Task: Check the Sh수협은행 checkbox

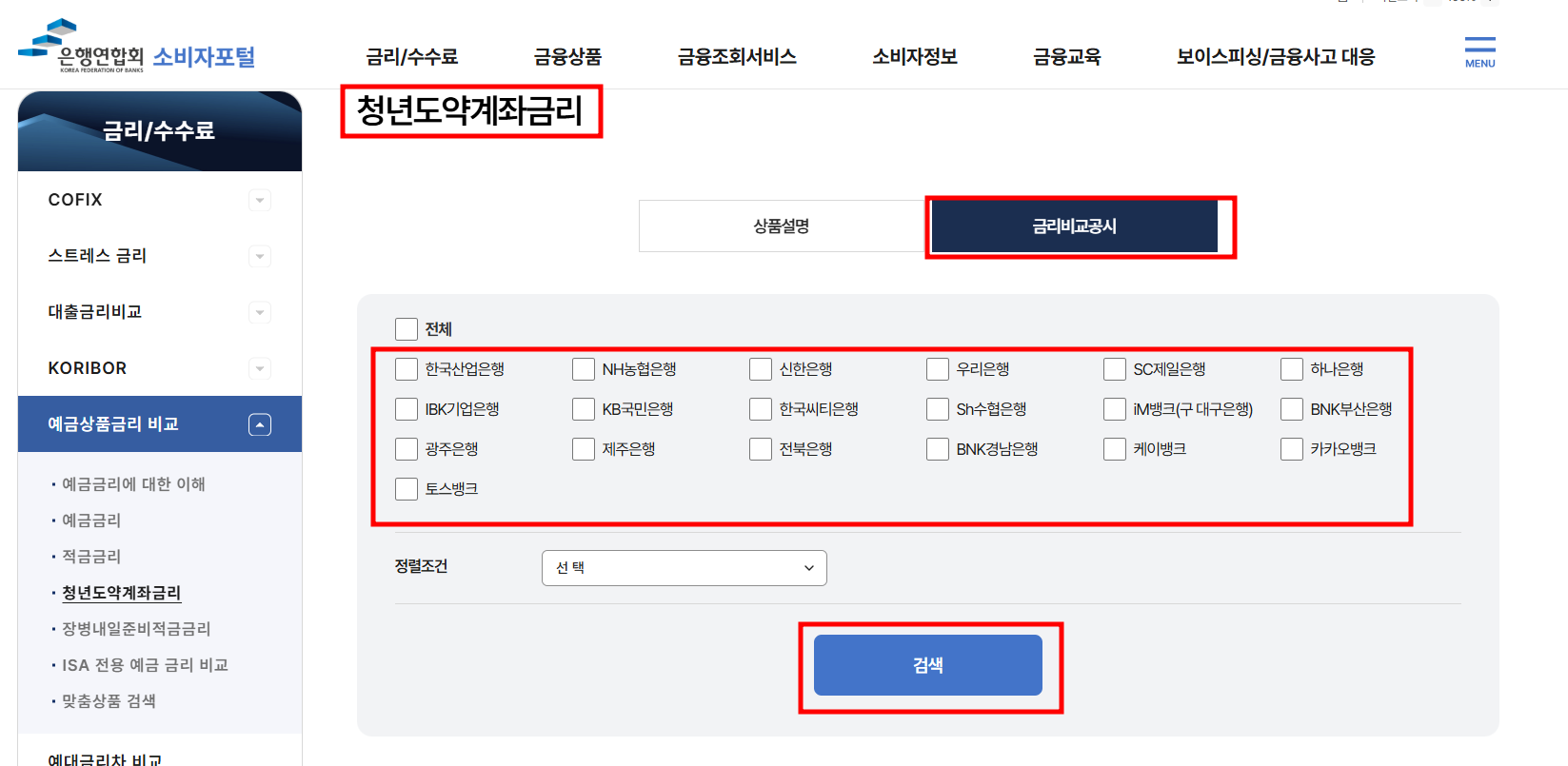Action: (938, 409)
